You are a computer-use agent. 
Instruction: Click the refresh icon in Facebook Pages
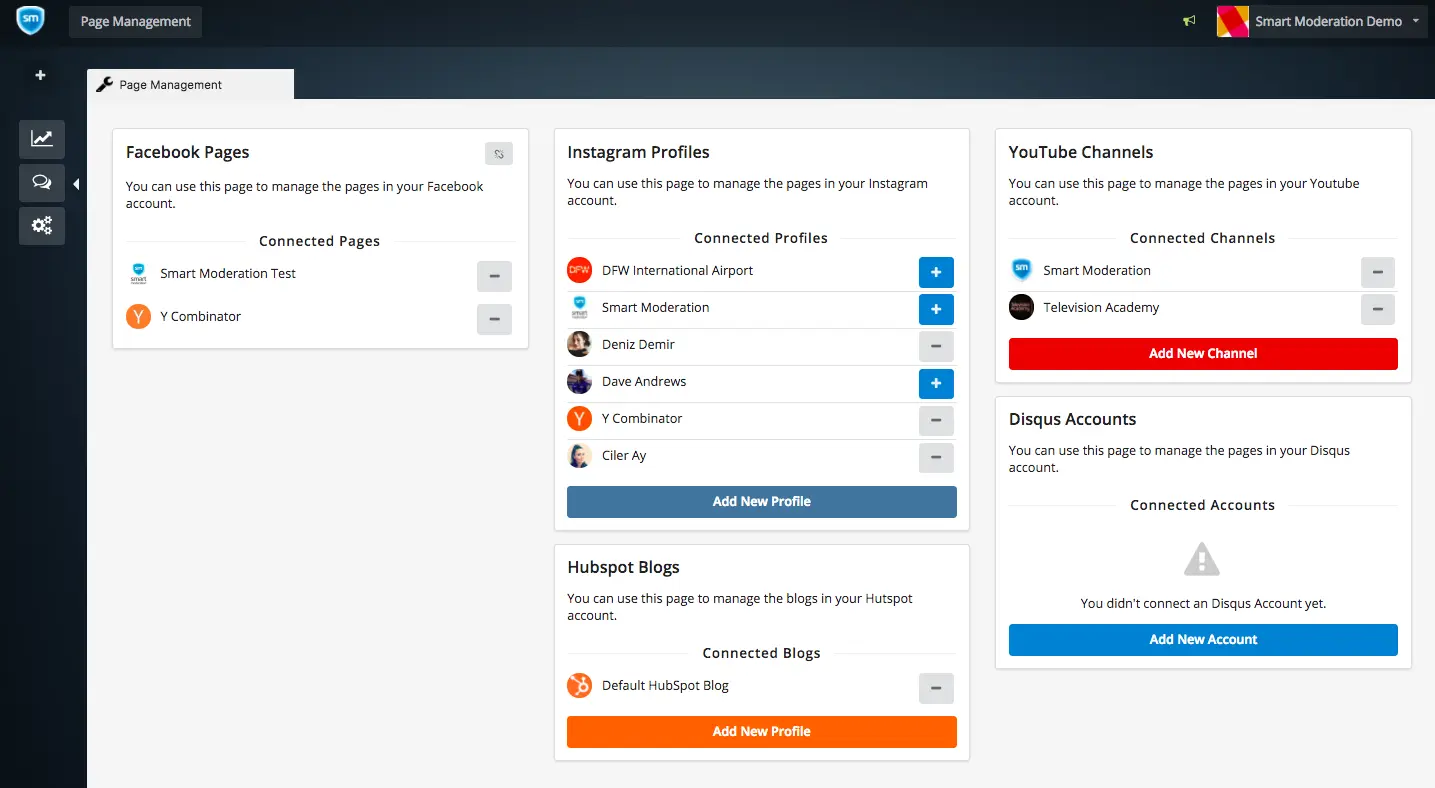(x=499, y=154)
